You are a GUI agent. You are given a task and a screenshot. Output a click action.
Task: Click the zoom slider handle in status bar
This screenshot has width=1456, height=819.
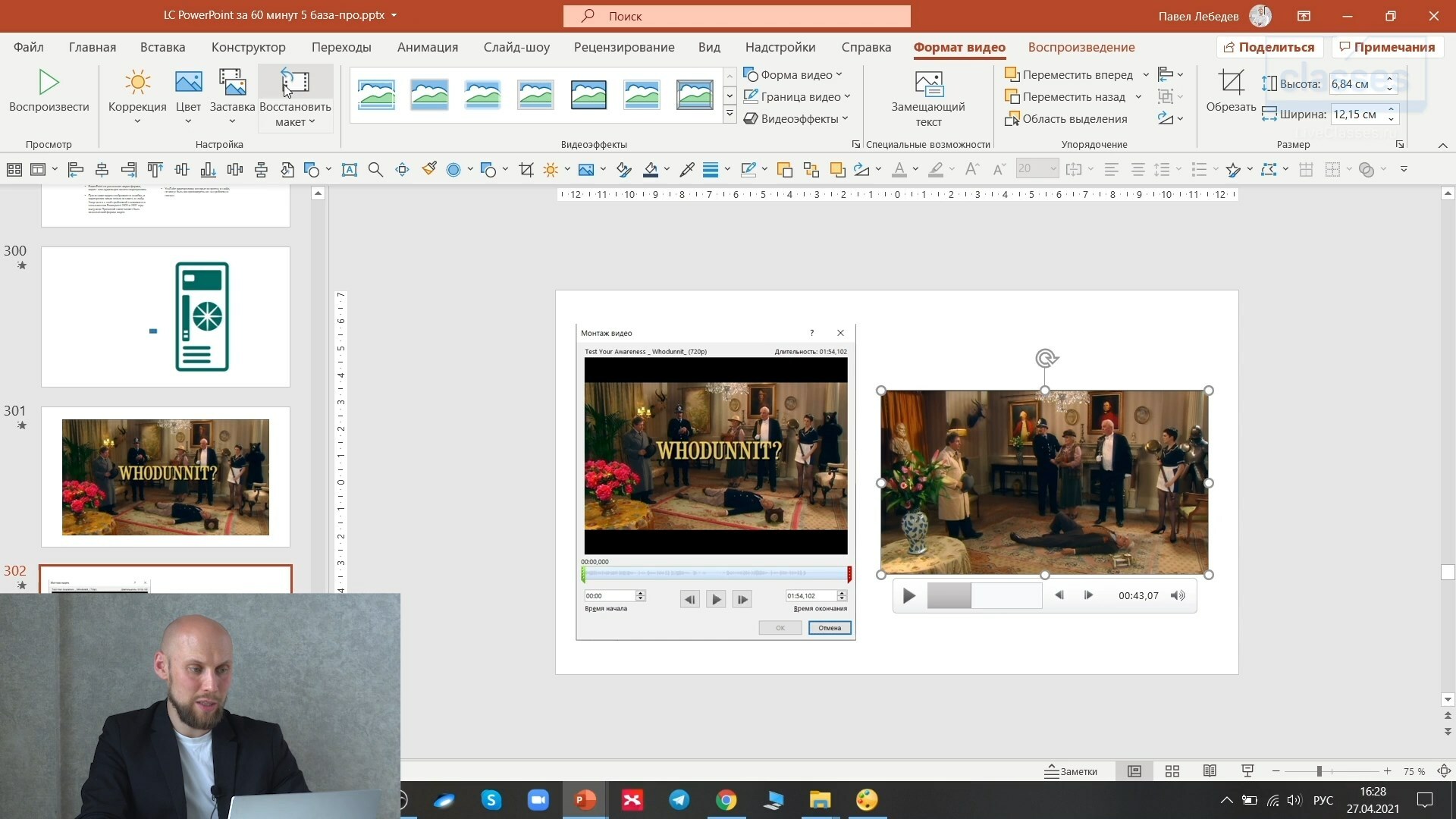[x=1319, y=771]
